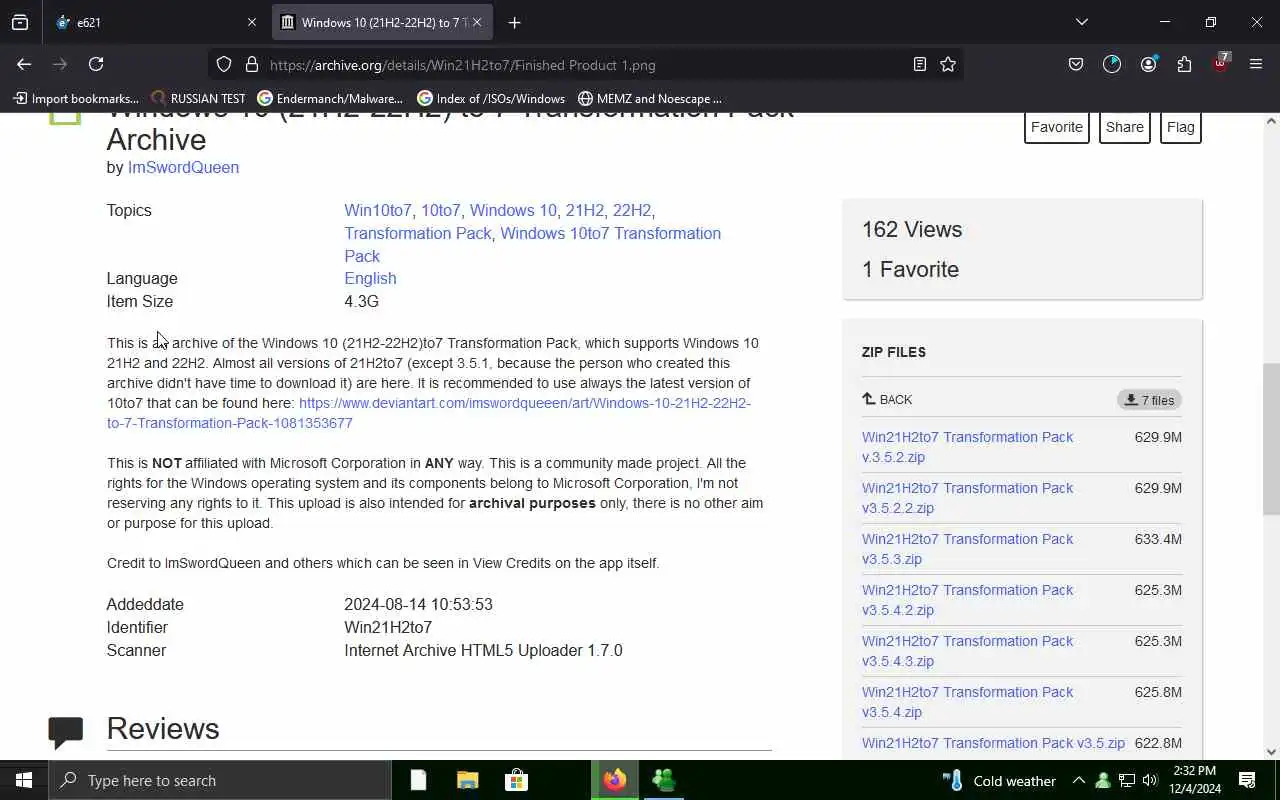Viewport: 1280px width, 800px height.
Task: Click the Share button
Action: pyautogui.click(x=1124, y=127)
